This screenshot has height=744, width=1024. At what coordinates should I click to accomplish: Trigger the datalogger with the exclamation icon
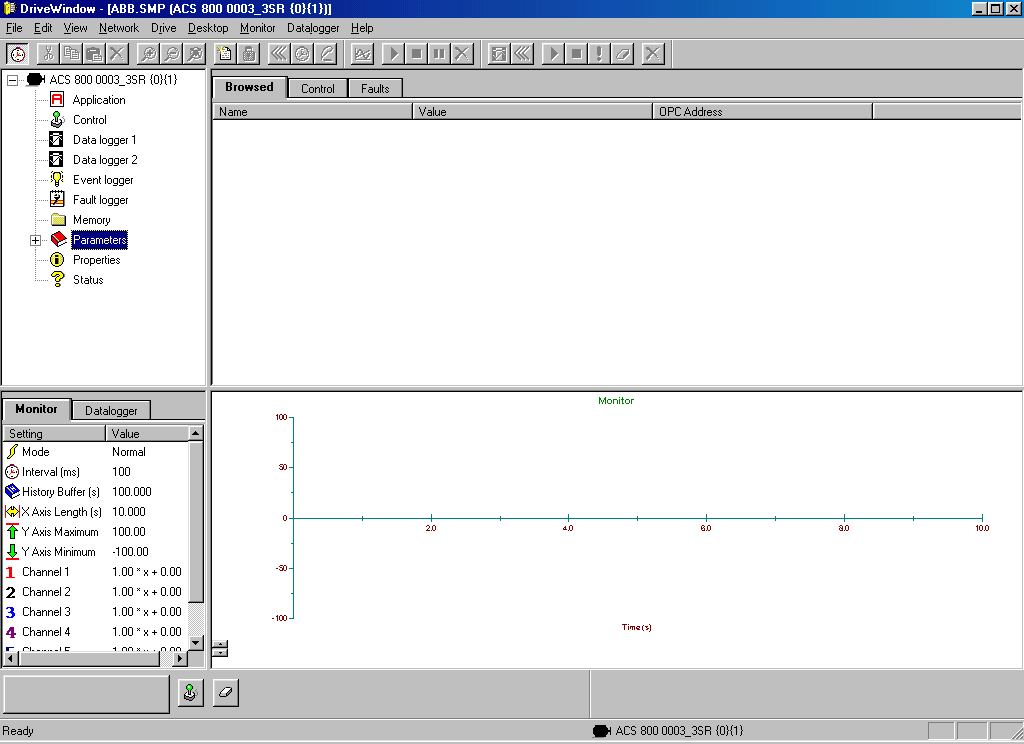(x=599, y=54)
